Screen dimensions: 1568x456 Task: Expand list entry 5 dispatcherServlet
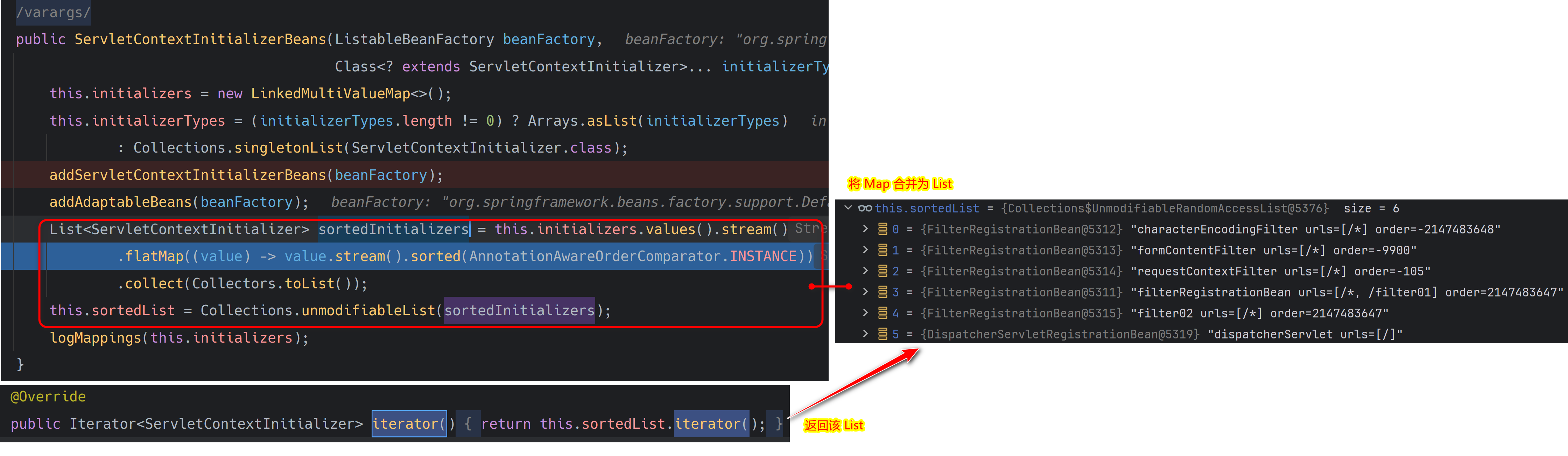point(865,334)
